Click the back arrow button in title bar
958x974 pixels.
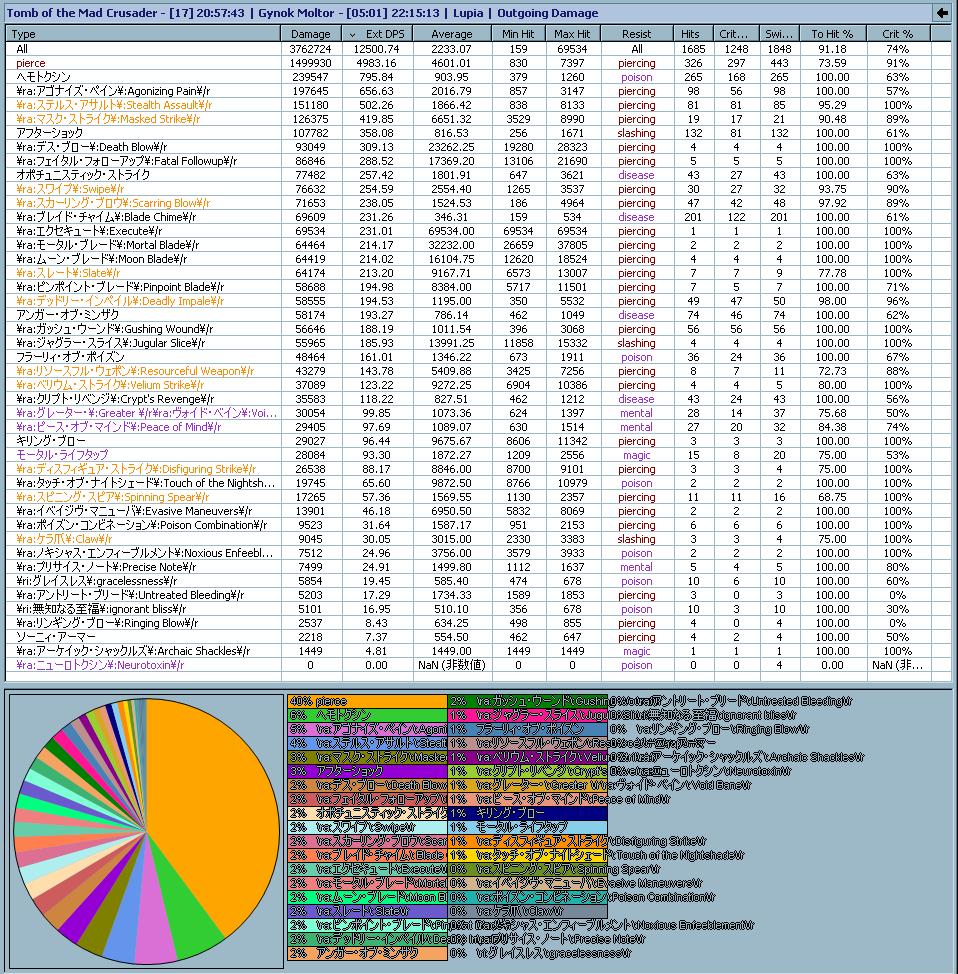tap(942, 12)
